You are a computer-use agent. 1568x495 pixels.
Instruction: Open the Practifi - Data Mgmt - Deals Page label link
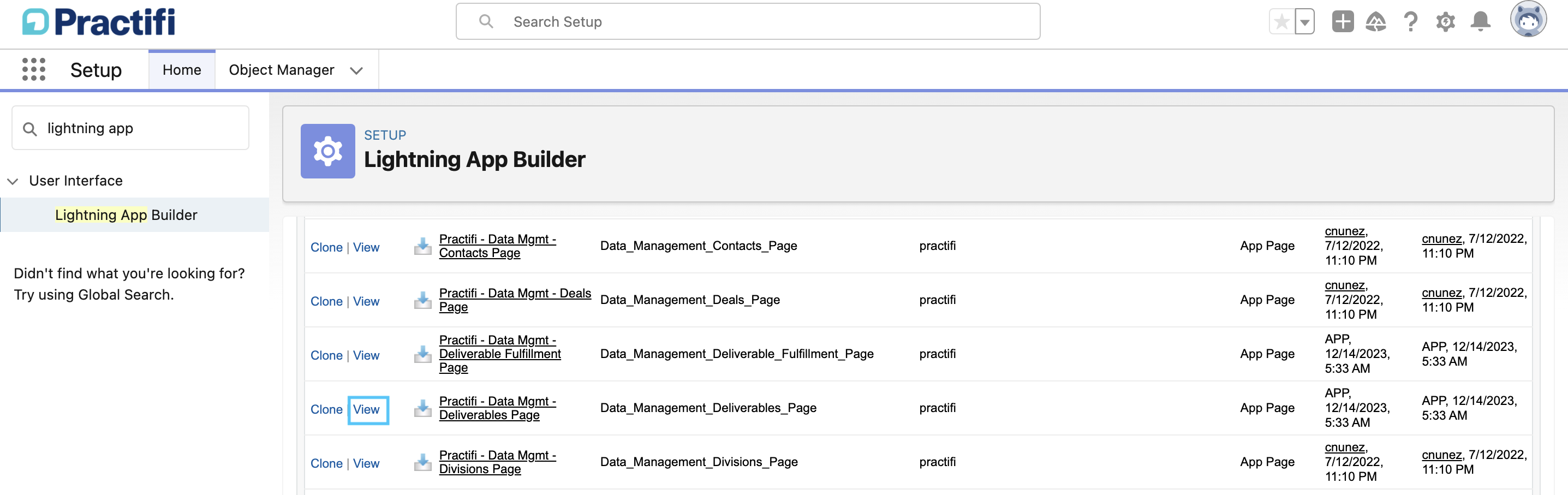click(x=515, y=300)
